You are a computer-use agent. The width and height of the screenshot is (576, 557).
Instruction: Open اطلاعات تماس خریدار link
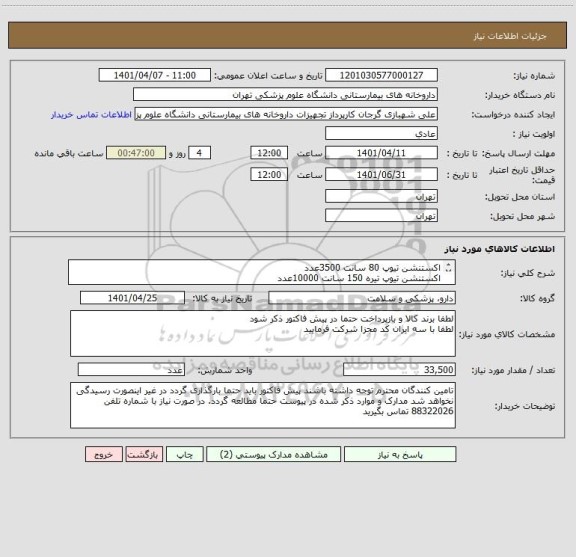pos(91,115)
